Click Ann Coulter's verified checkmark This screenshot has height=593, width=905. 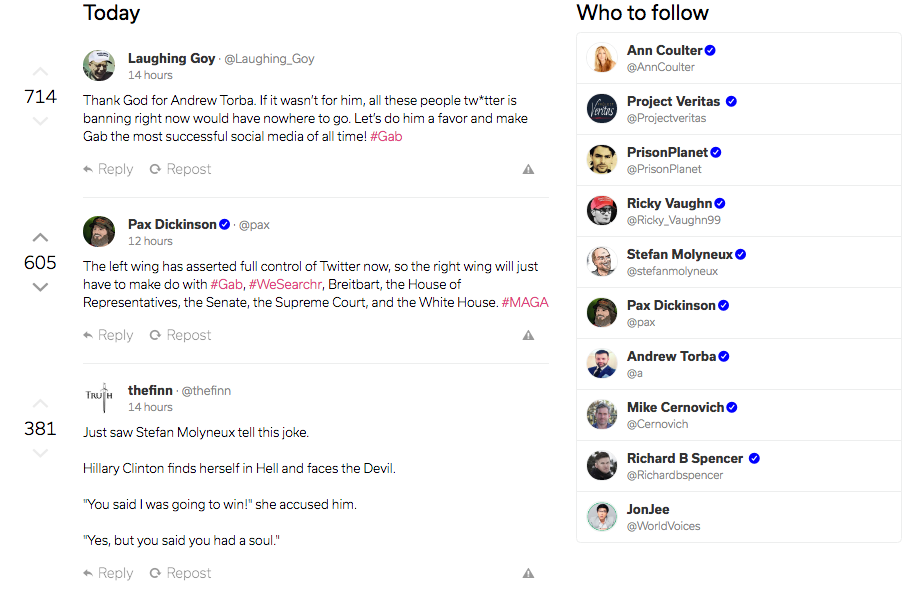click(708, 49)
